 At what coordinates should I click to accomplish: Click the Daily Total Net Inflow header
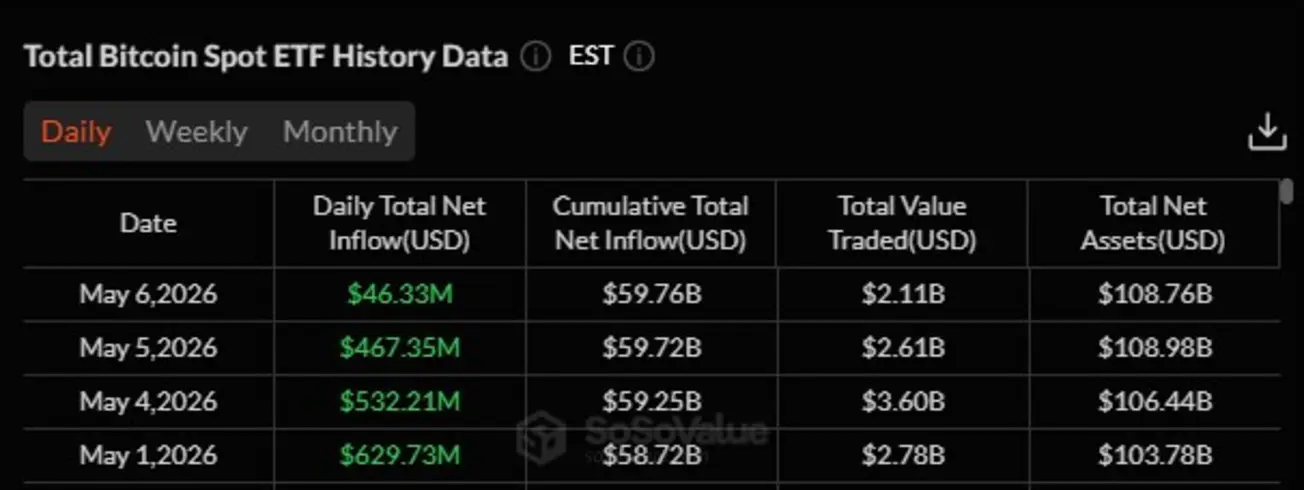tap(399, 223)
